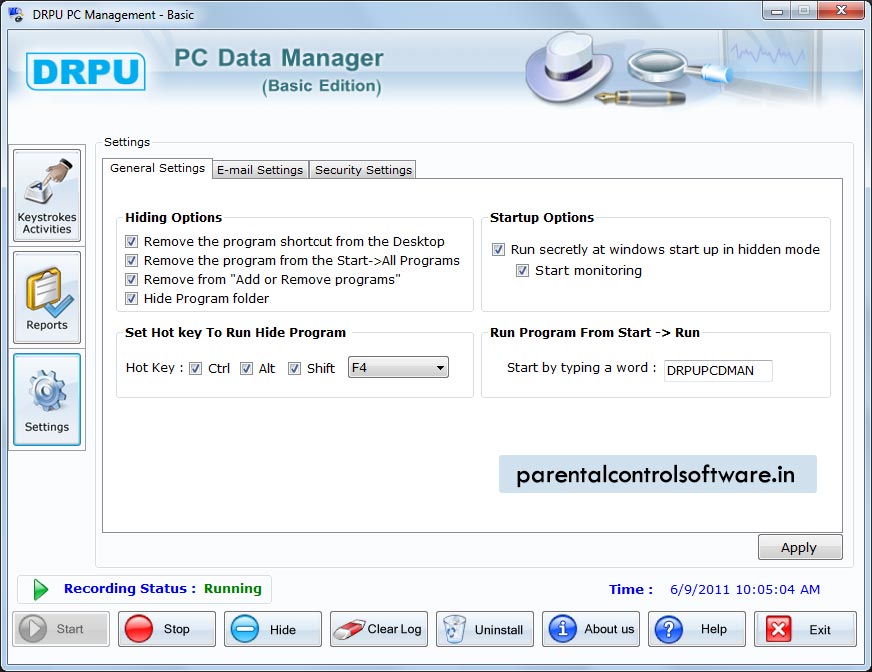Exit the application via Exit button

tap(805, 629)
